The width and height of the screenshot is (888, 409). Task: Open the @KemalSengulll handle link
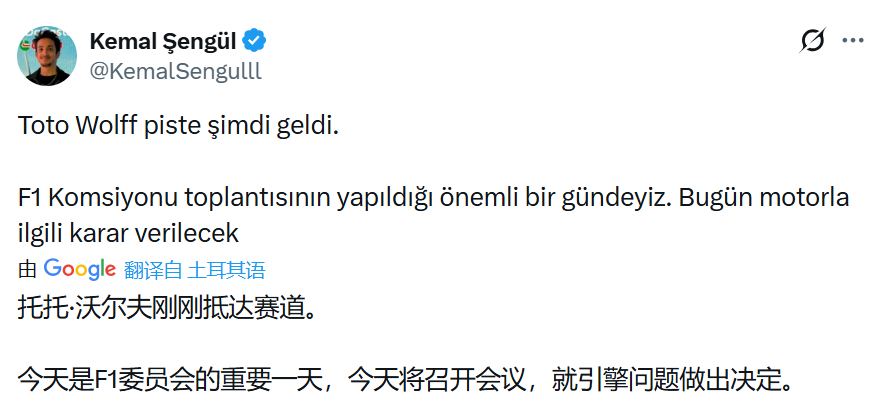point(175,69)
